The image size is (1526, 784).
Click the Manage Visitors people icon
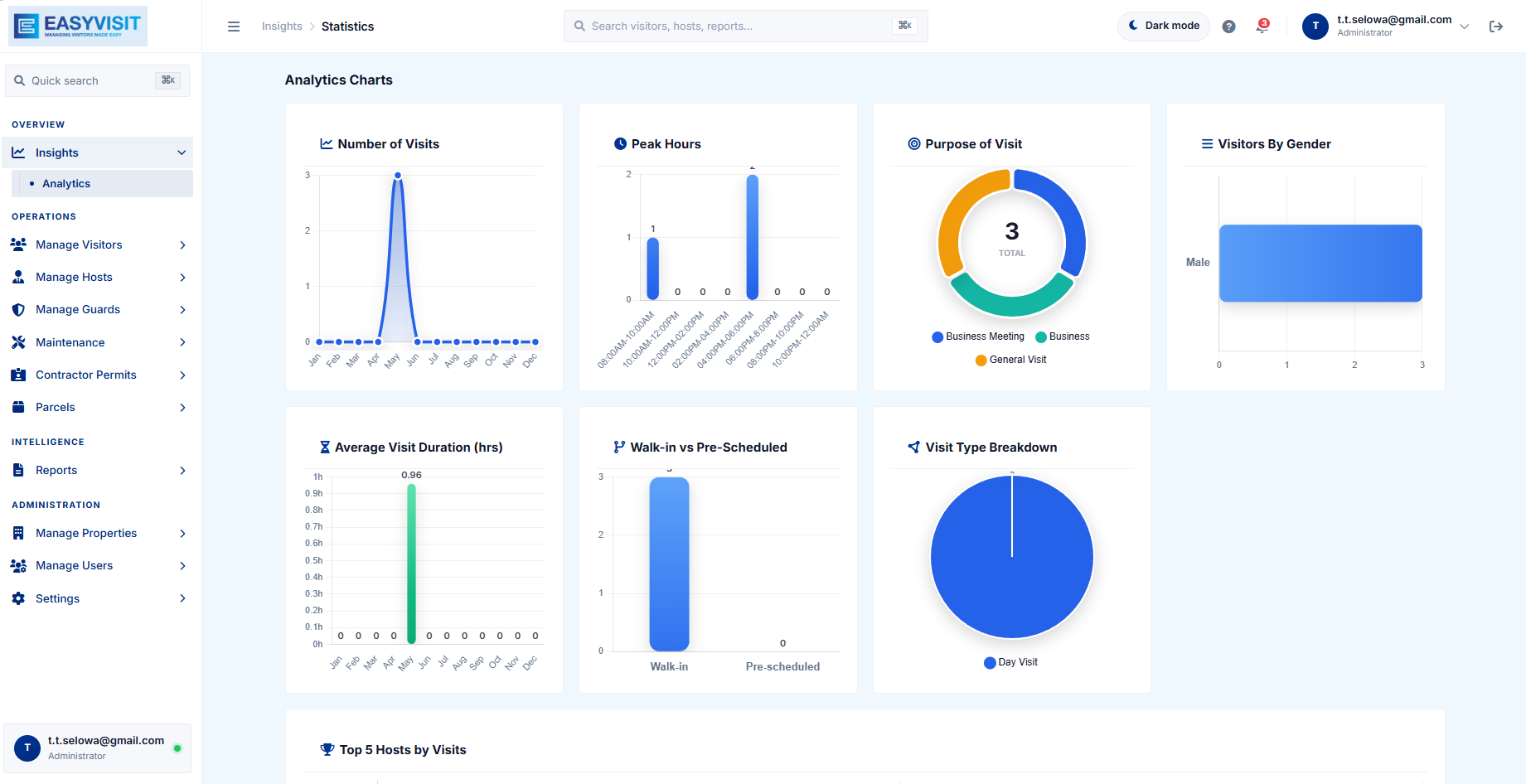[18, 244]
